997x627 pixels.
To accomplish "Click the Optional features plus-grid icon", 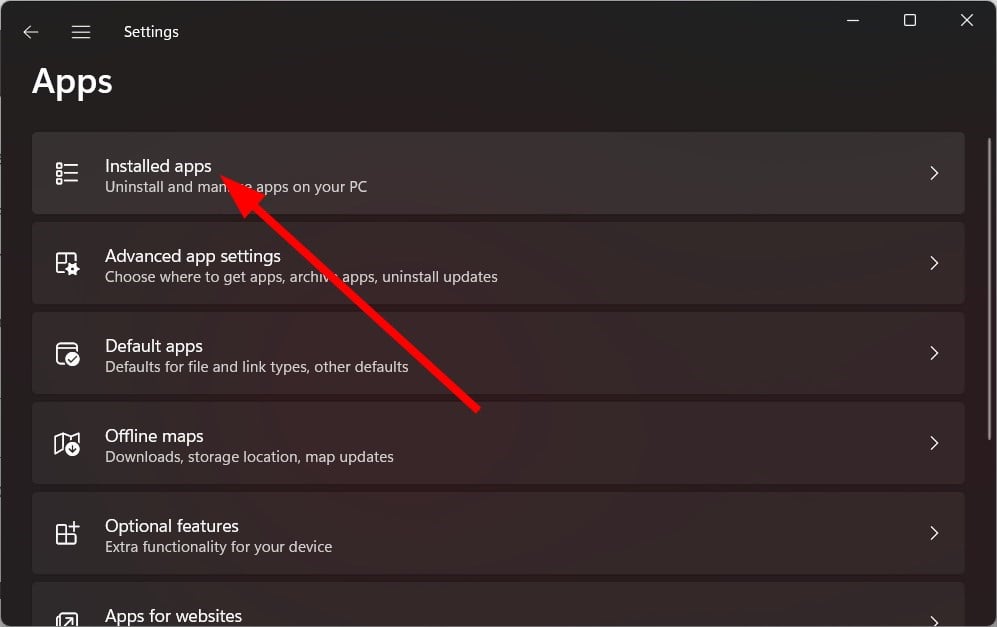I will click(67, 534).
